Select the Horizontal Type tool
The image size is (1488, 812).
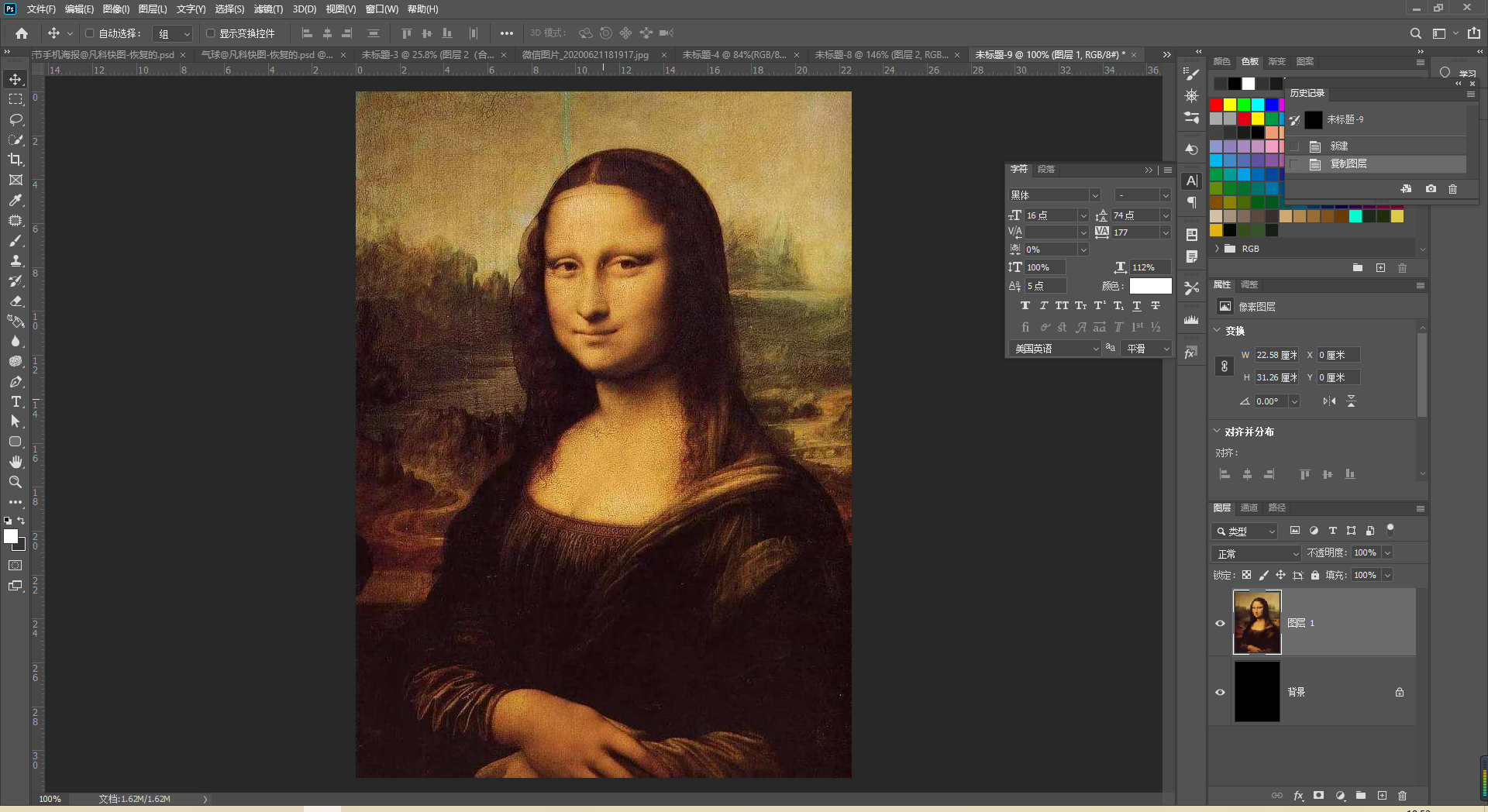coord(15,401)
